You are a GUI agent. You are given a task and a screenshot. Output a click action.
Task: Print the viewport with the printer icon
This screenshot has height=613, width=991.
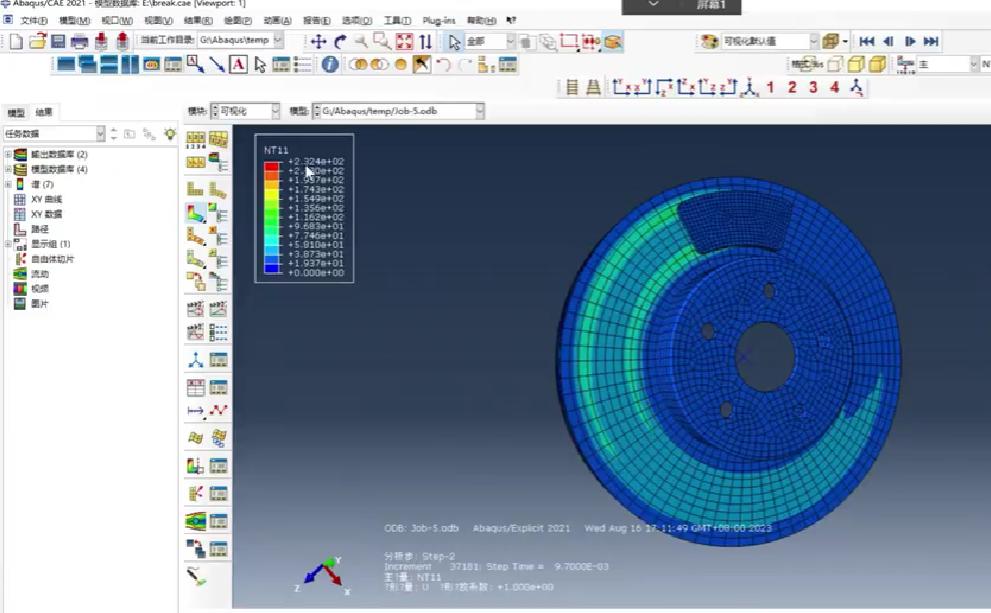coord(80,42)
